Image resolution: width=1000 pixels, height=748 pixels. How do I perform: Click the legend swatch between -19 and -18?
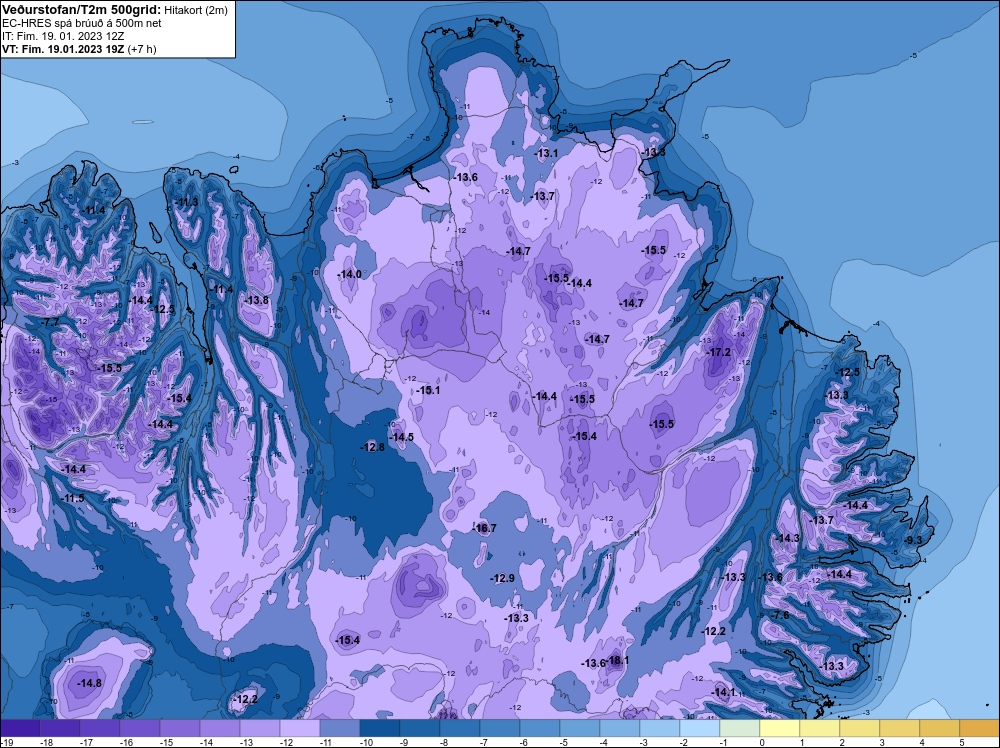[x=20, y=728]
